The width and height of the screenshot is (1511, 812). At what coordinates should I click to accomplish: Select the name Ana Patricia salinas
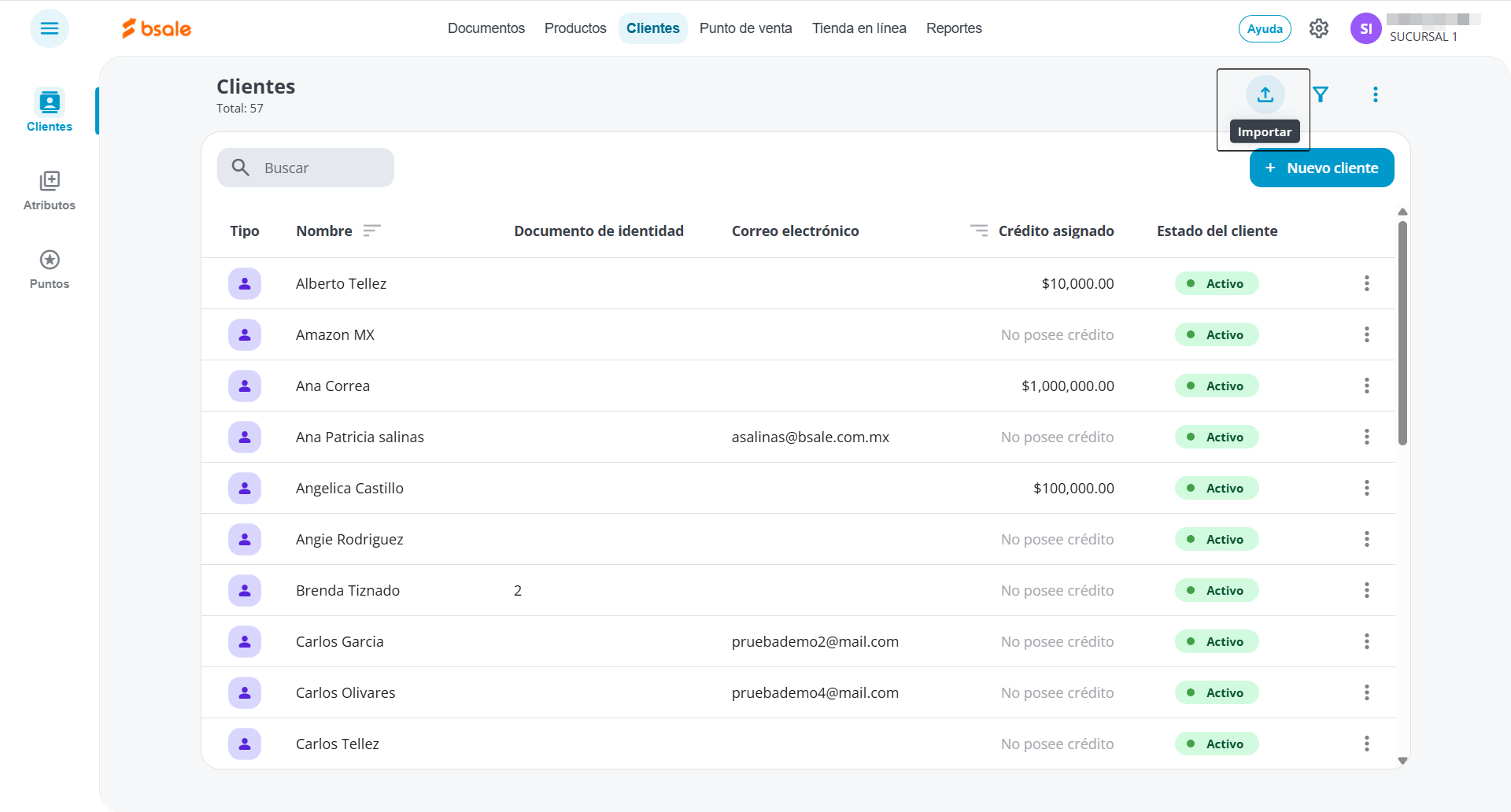pos(360,437)
